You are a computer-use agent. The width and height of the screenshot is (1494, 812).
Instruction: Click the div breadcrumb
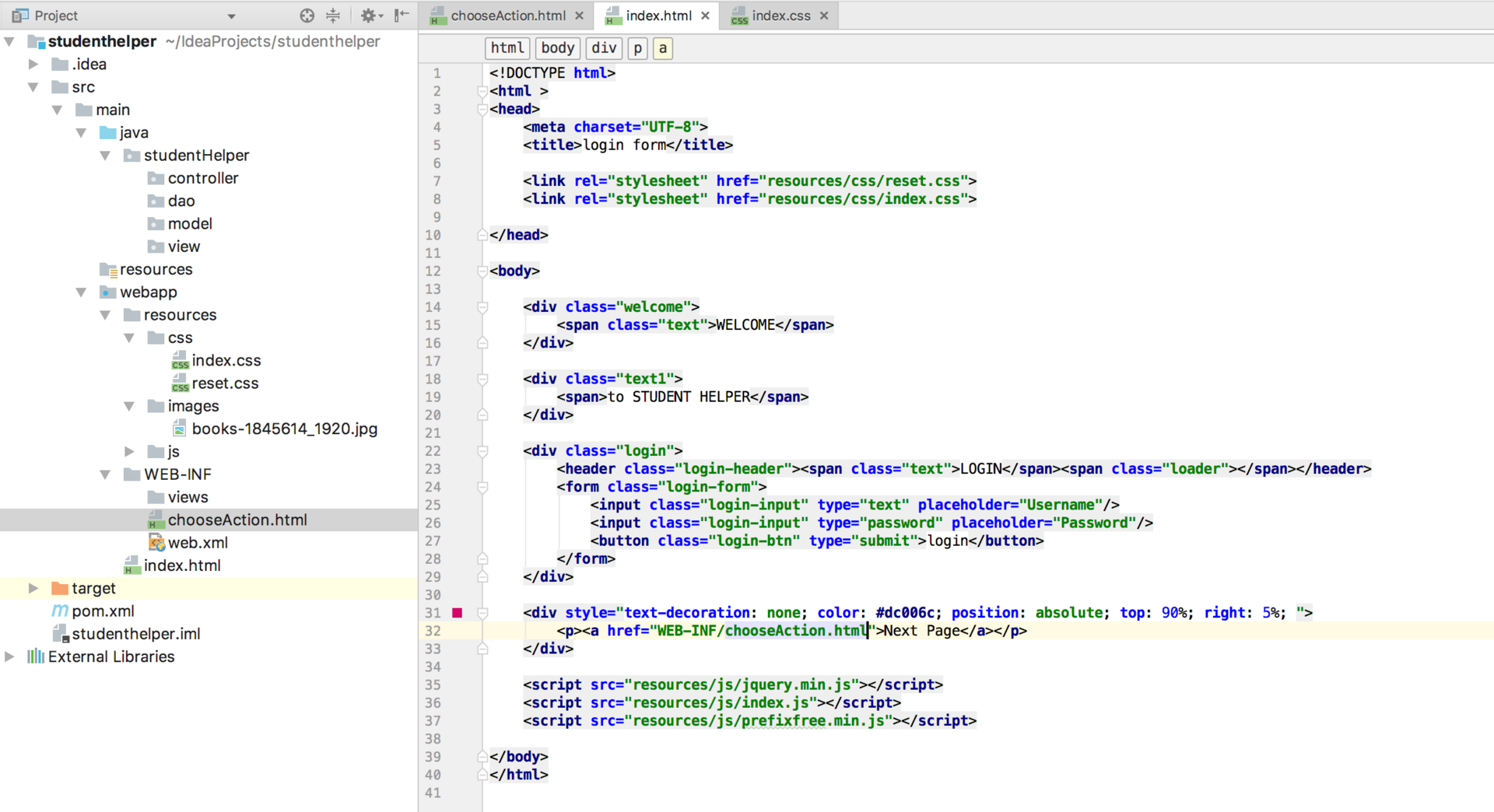(x=604, y=48)
